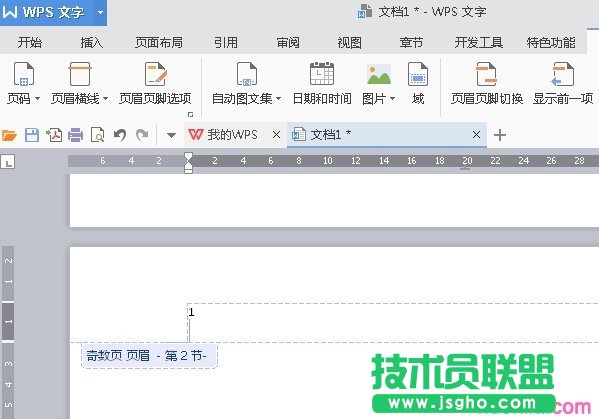Click the tab stop selector at ruler corner
Screen dimensions: 599x419
point(8,162)
